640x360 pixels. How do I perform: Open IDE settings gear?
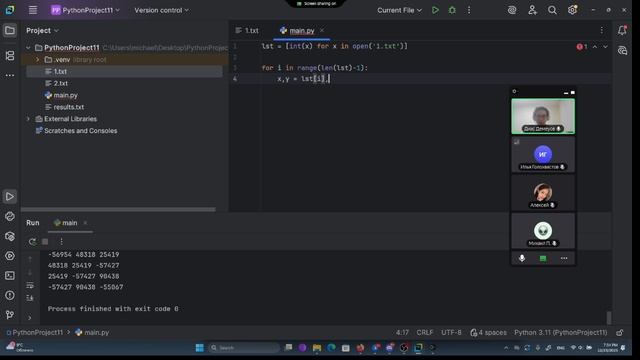click(x=572, y=10)
